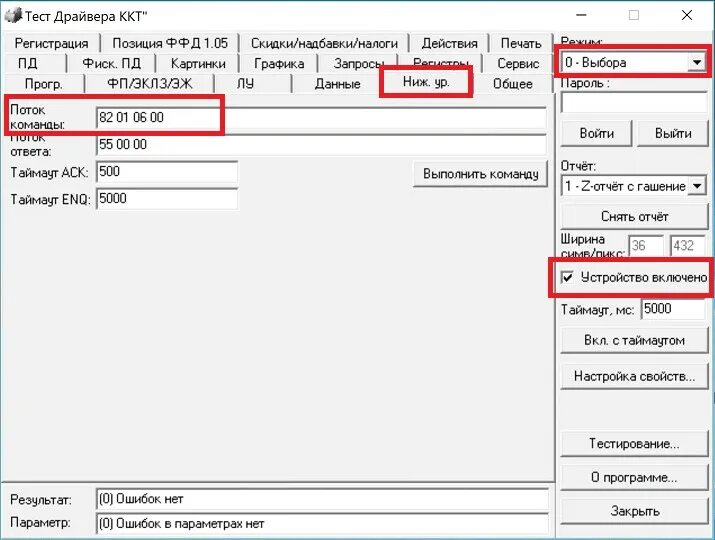The height and width of the screenshot is (540, 715).
Task: Click the symbol width field showing 36
Action: [646, 246]
